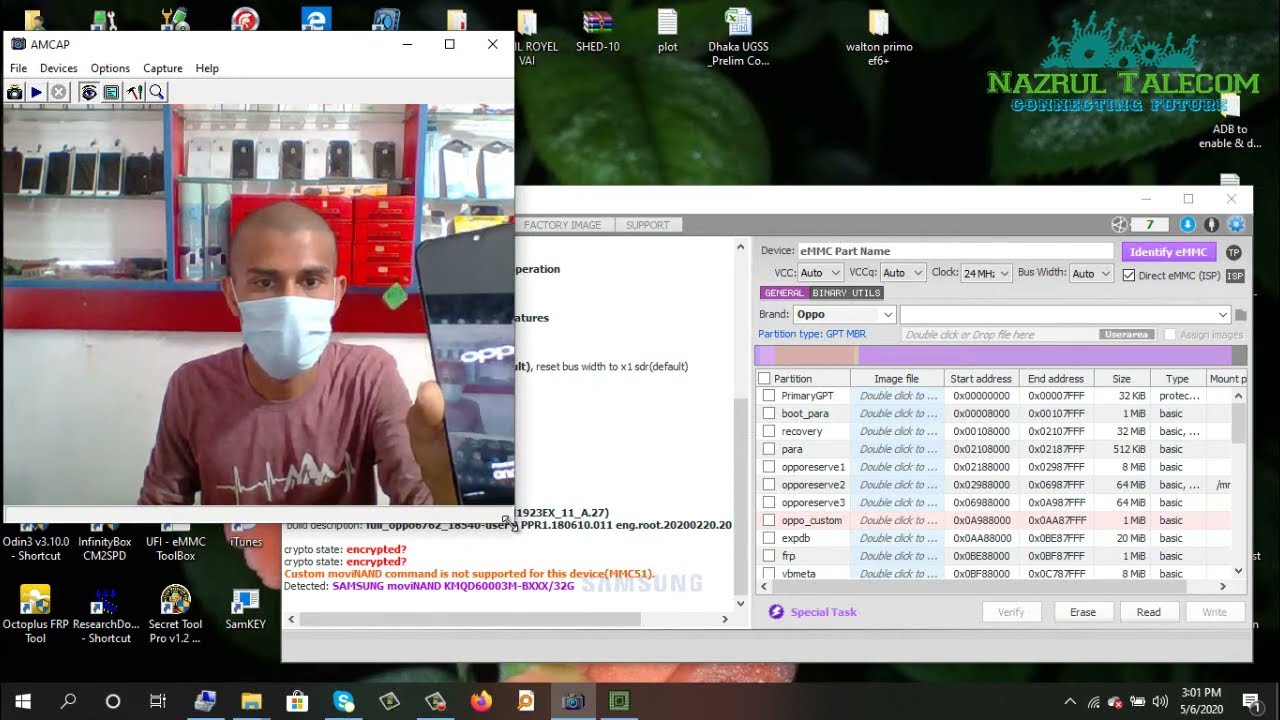
Task: Open Firefox from the taskbar
Action: tap(481, 701)
